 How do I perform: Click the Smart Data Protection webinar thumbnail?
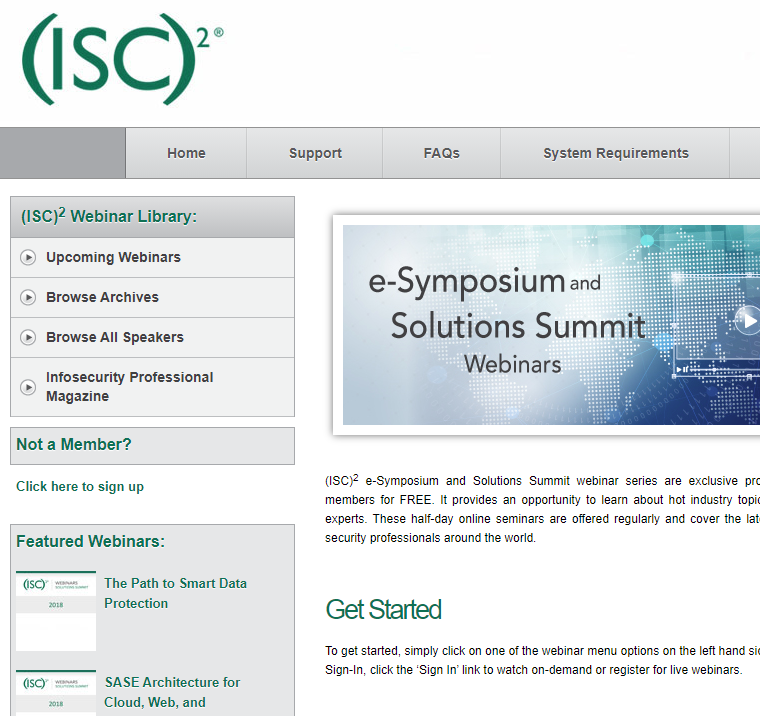[56, 610]
